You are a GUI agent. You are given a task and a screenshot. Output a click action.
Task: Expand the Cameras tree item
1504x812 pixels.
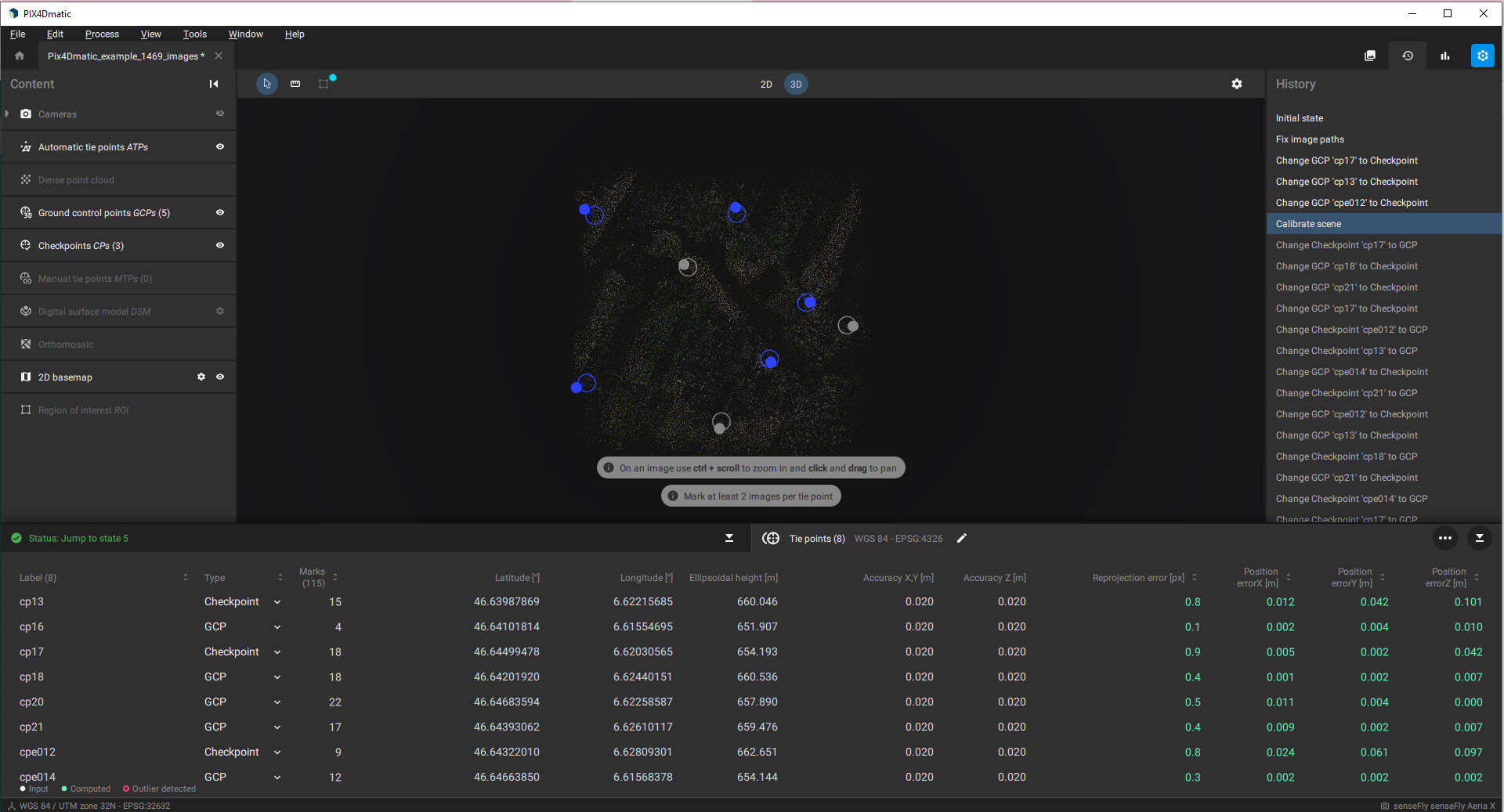point(7,114)
